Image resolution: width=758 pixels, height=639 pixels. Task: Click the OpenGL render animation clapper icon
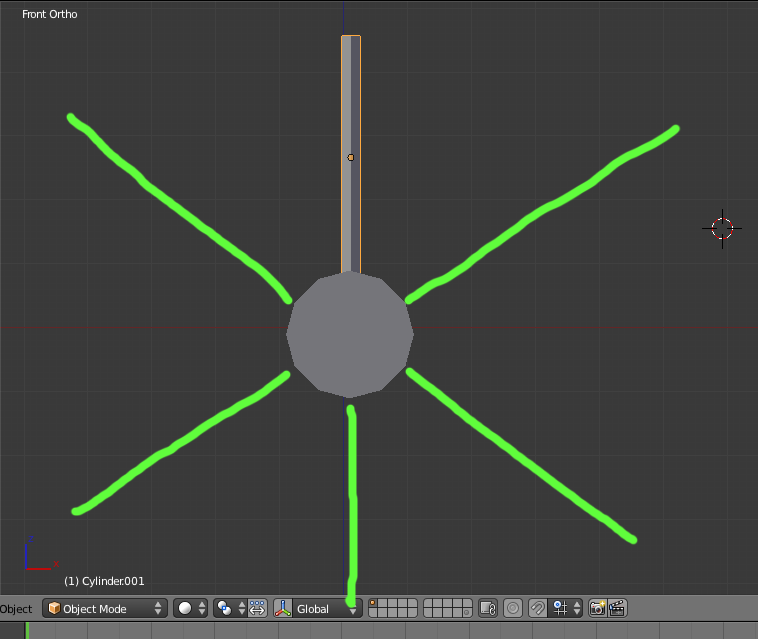(x=617, y=608)
